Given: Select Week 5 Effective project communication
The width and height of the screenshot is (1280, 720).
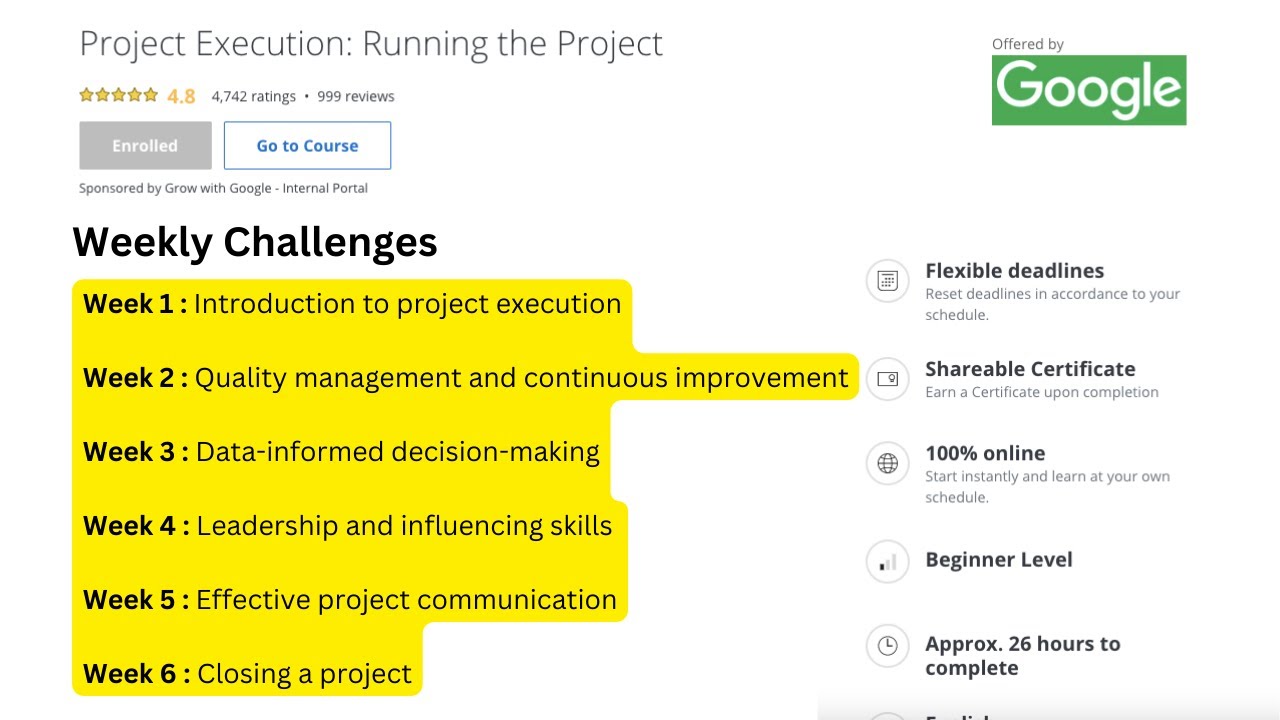Looking at the screenshot, I should coord(350,600).
